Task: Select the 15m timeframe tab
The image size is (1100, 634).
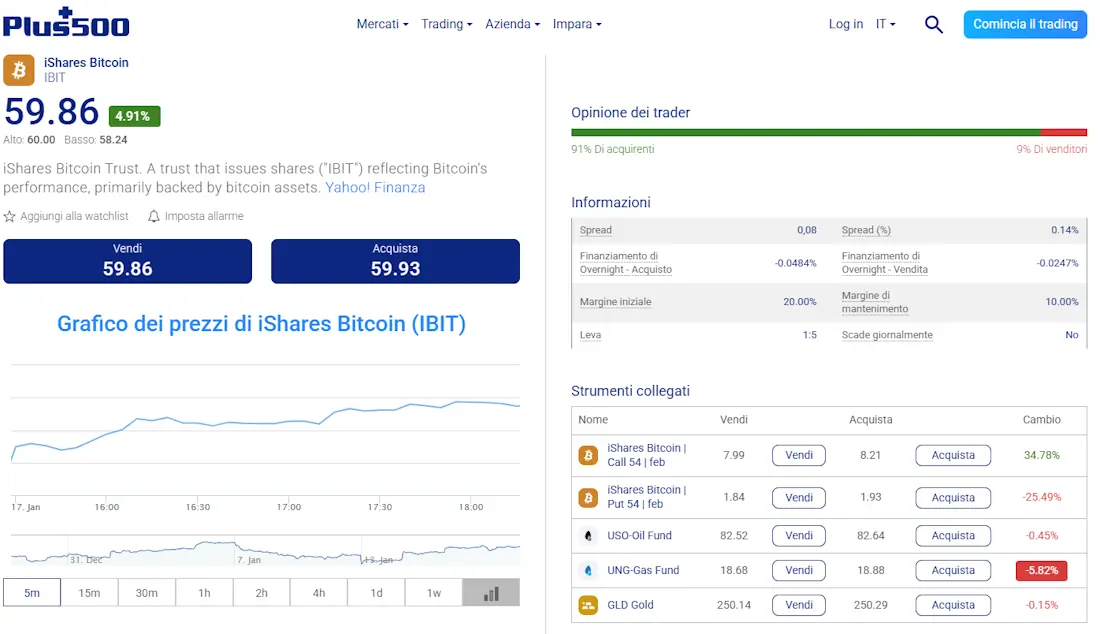Action: click(x=89, y=593)
